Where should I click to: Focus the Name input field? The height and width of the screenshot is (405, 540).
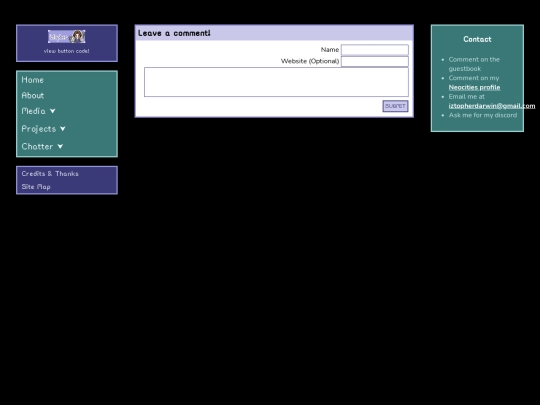[375, 50]
